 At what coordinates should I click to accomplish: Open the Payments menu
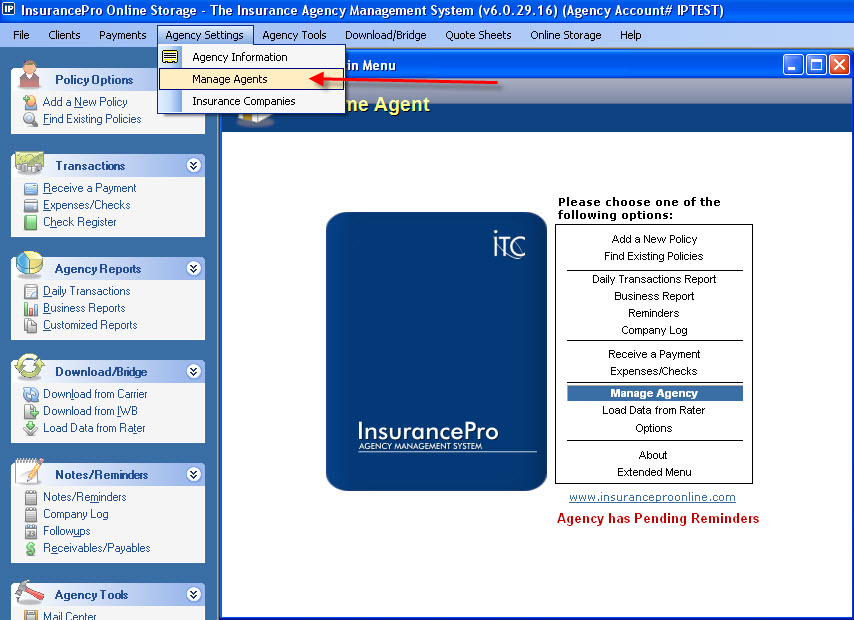[123, 35]
